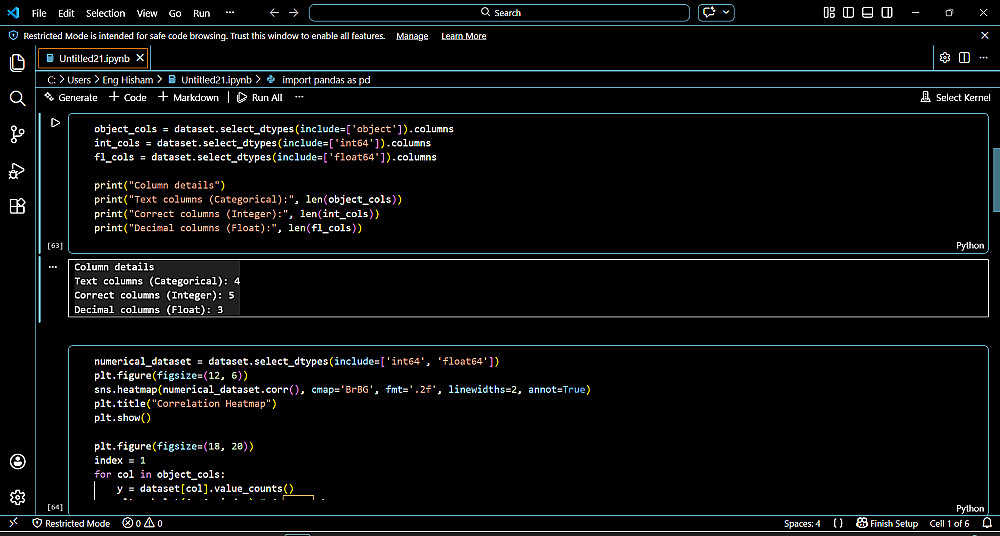Toggle the bottom Panel visibility
The height and width of the screenshot is (536, 1000).
(867, 13)
